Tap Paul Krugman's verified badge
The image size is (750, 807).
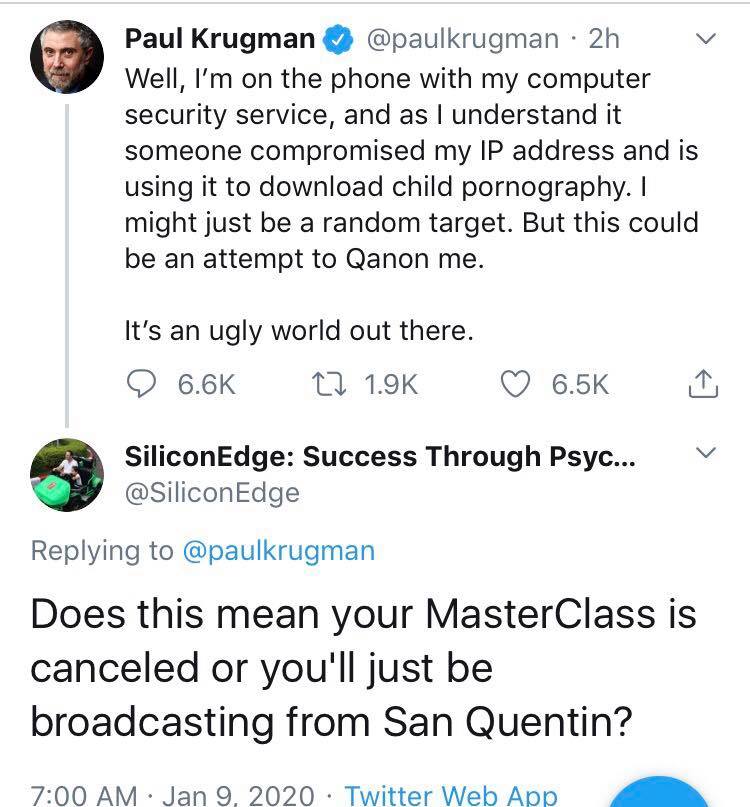341,40
